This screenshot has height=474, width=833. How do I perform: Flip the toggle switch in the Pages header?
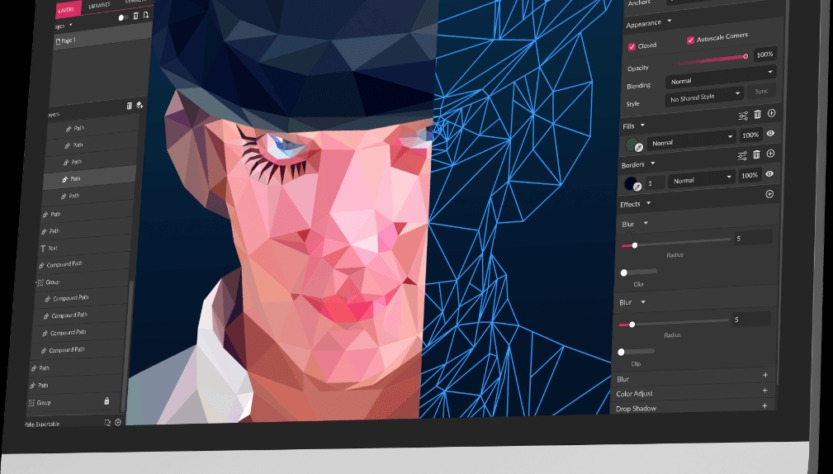tap(124, 18)
